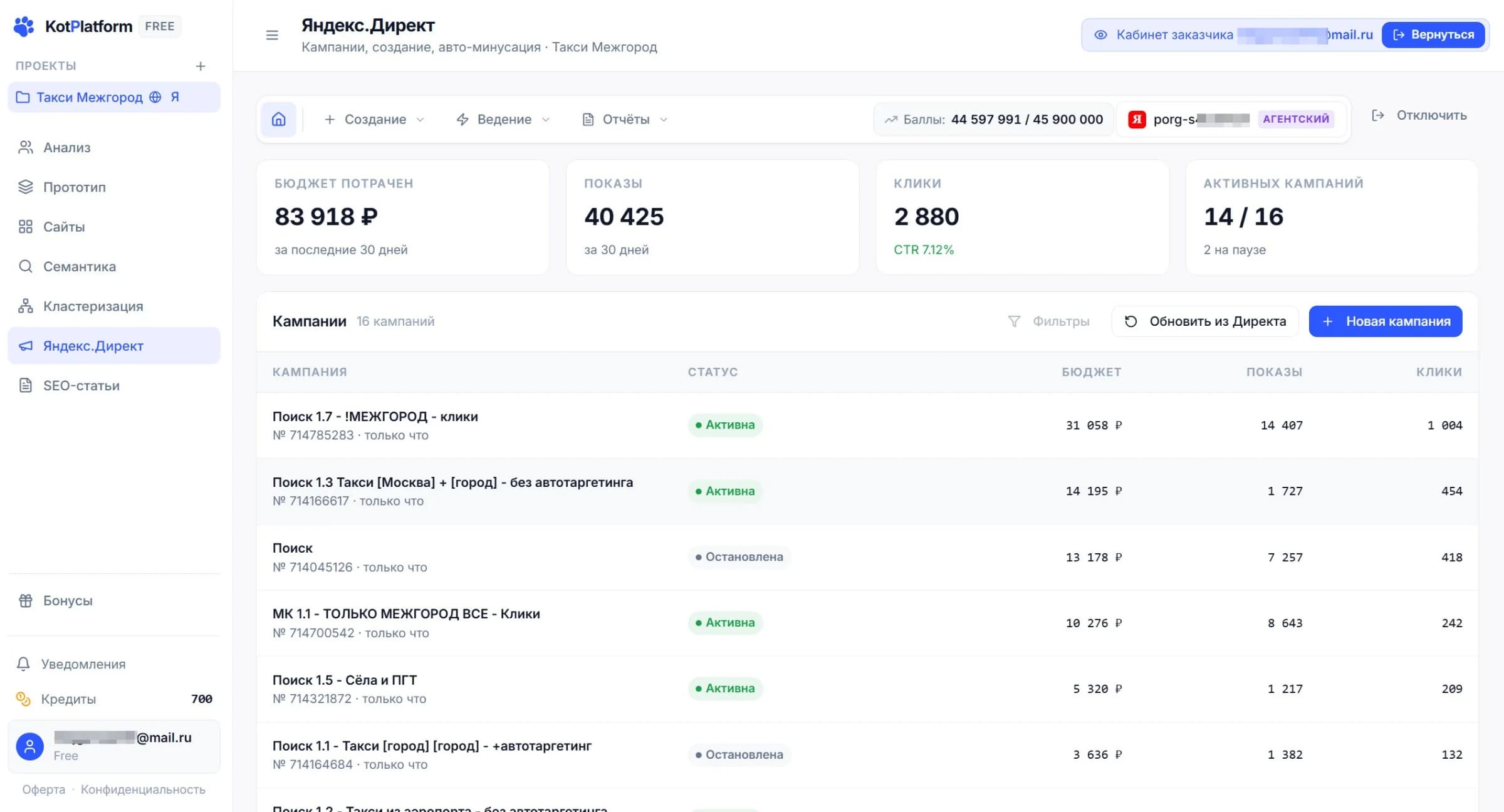The width and height of the screenshot is (1504, 812).
Task: Add a new project with plus icon
Action: pos(201,66)
